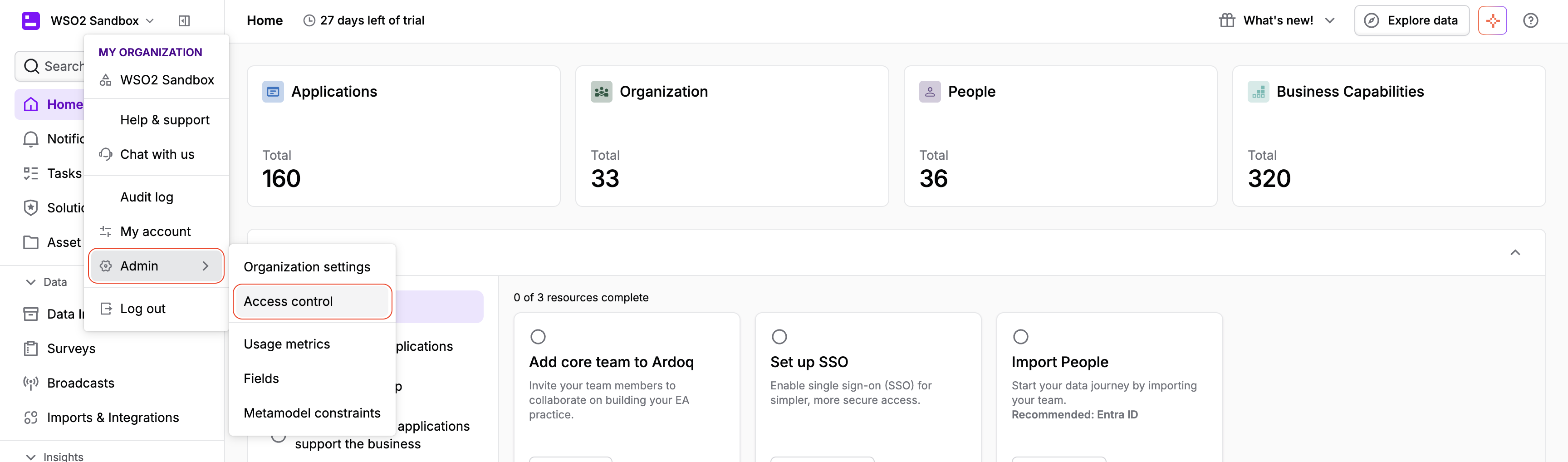Screen dimensions: 1568x462
Task: Click the Business Capabilities card icon
Action: [x=1258, y=92]
